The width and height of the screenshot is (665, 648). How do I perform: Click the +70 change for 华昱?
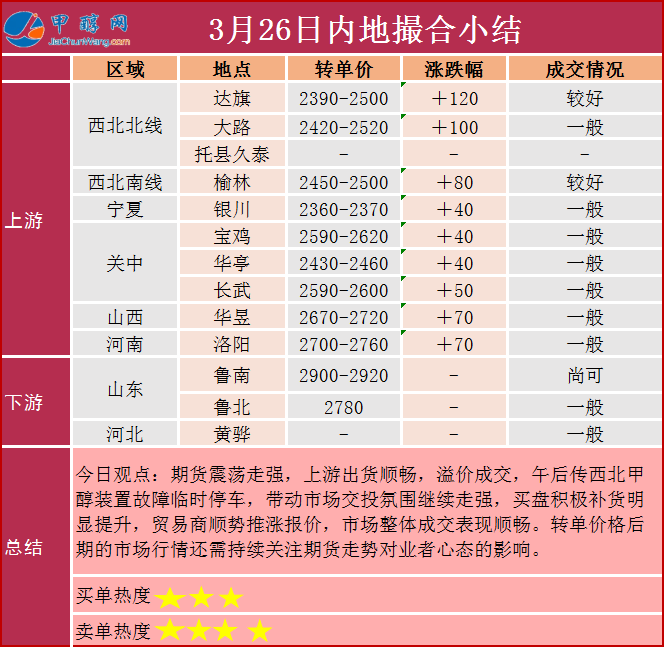click(454, 317)
